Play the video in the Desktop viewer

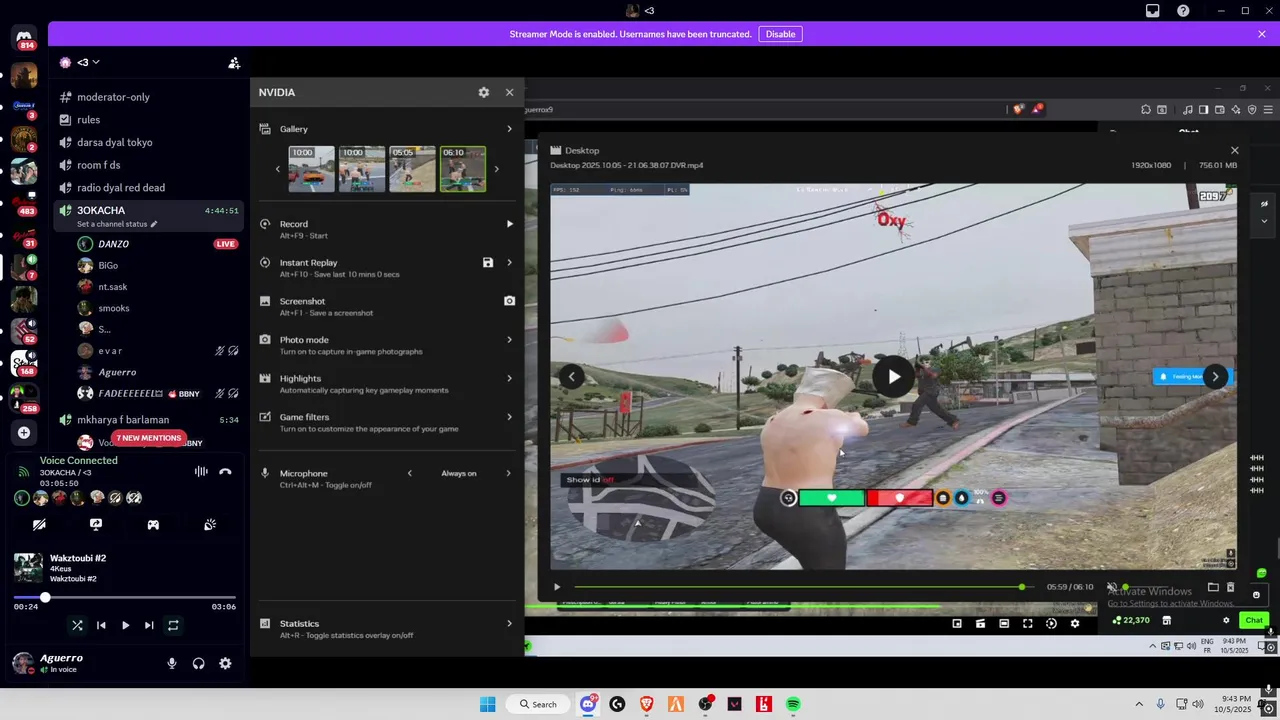(893, 377)
